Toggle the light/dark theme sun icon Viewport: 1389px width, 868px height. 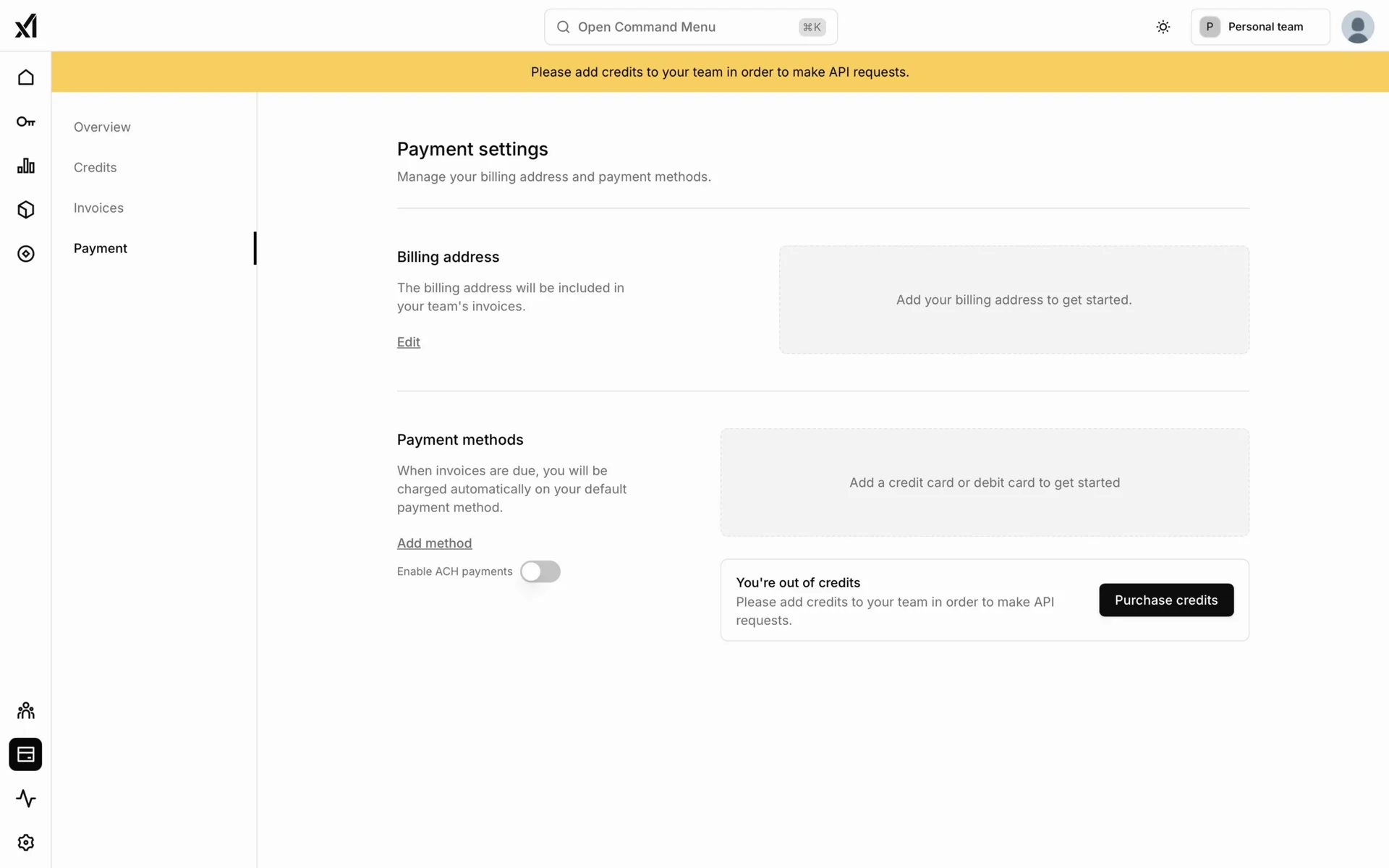1163,27
